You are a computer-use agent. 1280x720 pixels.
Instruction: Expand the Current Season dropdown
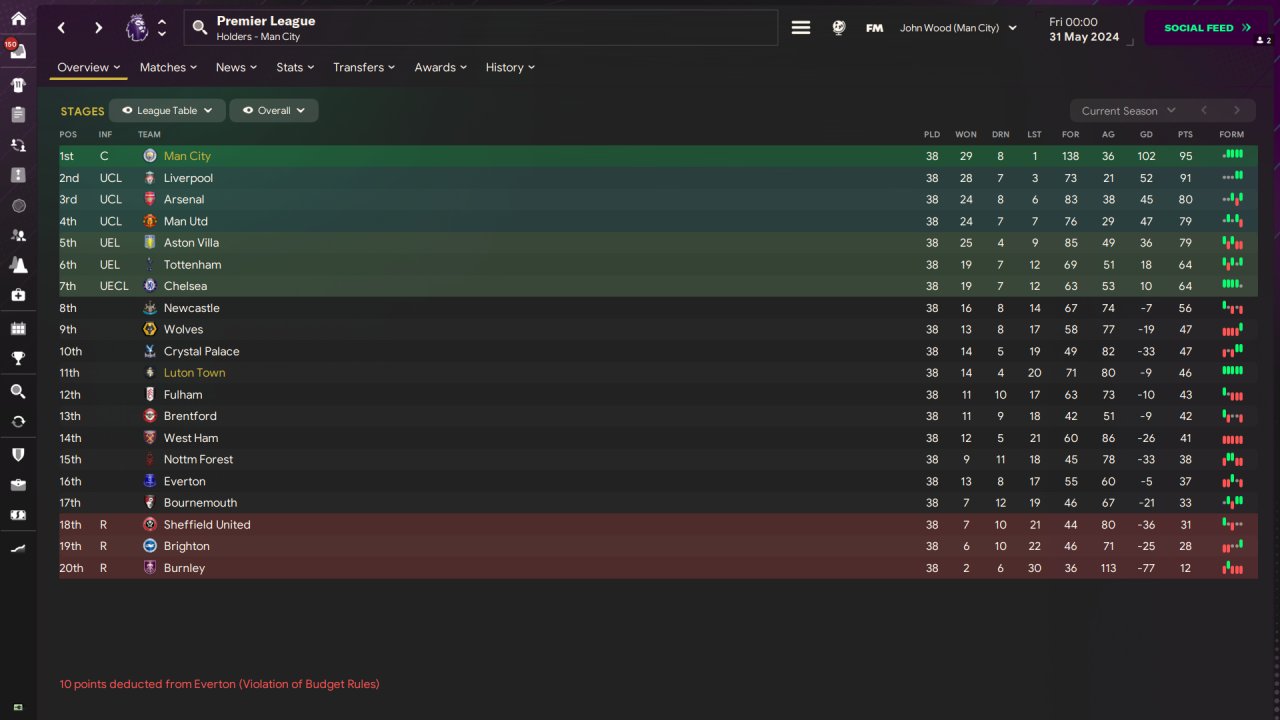1127,111
